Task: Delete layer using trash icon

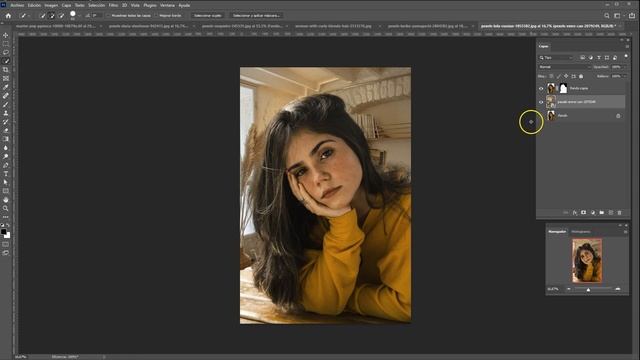Action: tap(620, 213)
